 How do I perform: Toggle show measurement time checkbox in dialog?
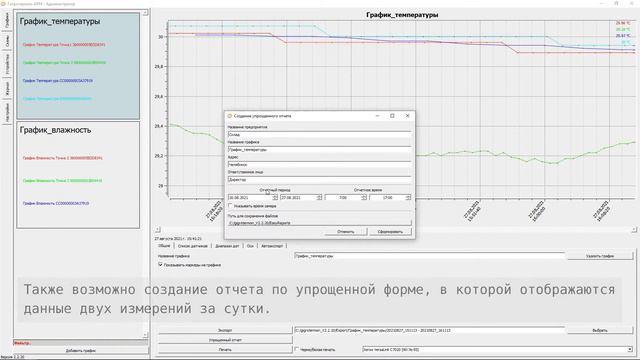click(230, 206)
